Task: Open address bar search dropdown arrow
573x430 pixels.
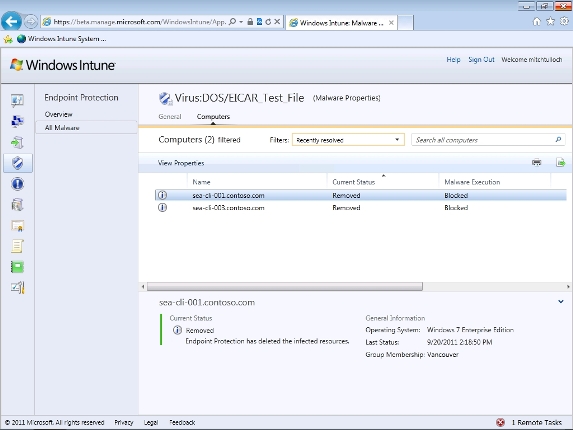Action: click(241, 22)
